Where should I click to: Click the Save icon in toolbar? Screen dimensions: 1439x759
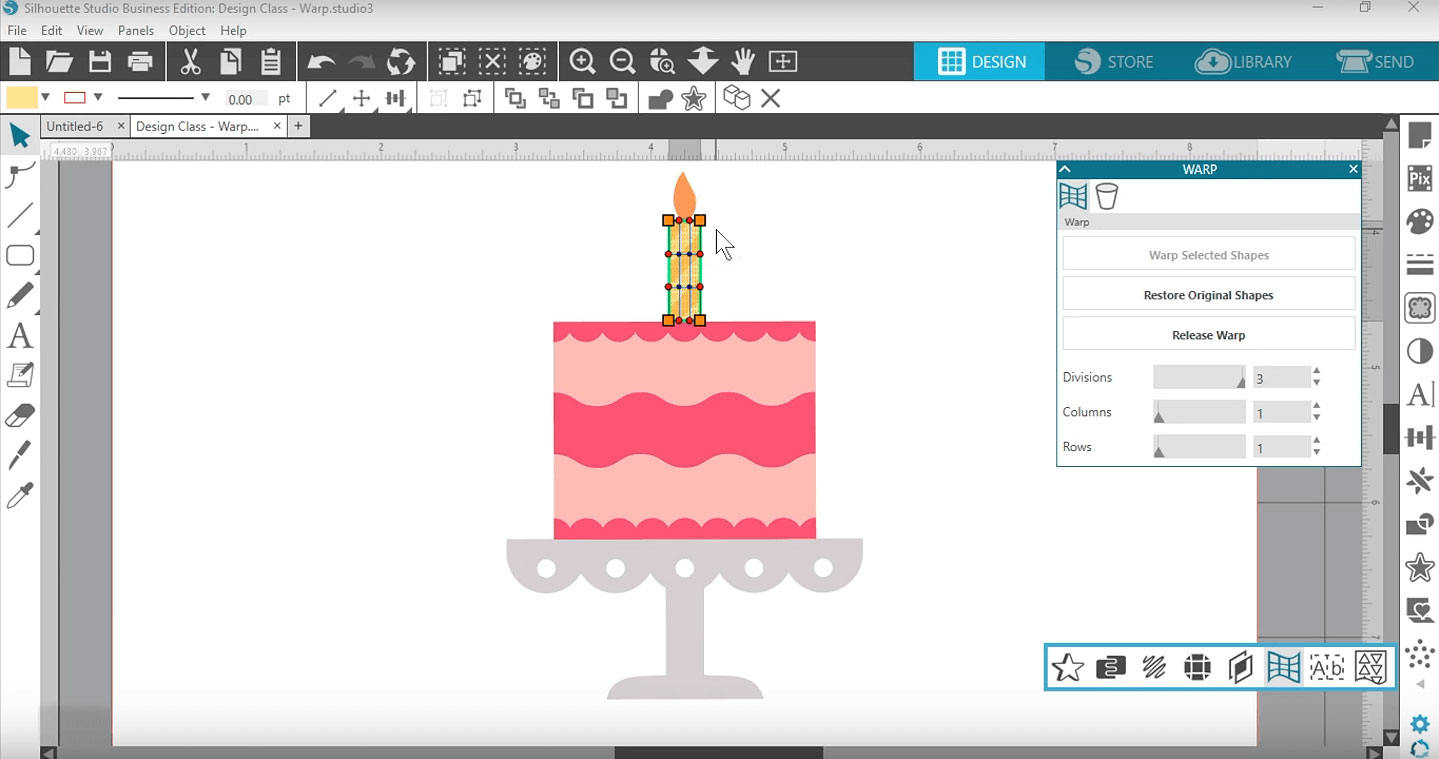[x=100, y=62]
